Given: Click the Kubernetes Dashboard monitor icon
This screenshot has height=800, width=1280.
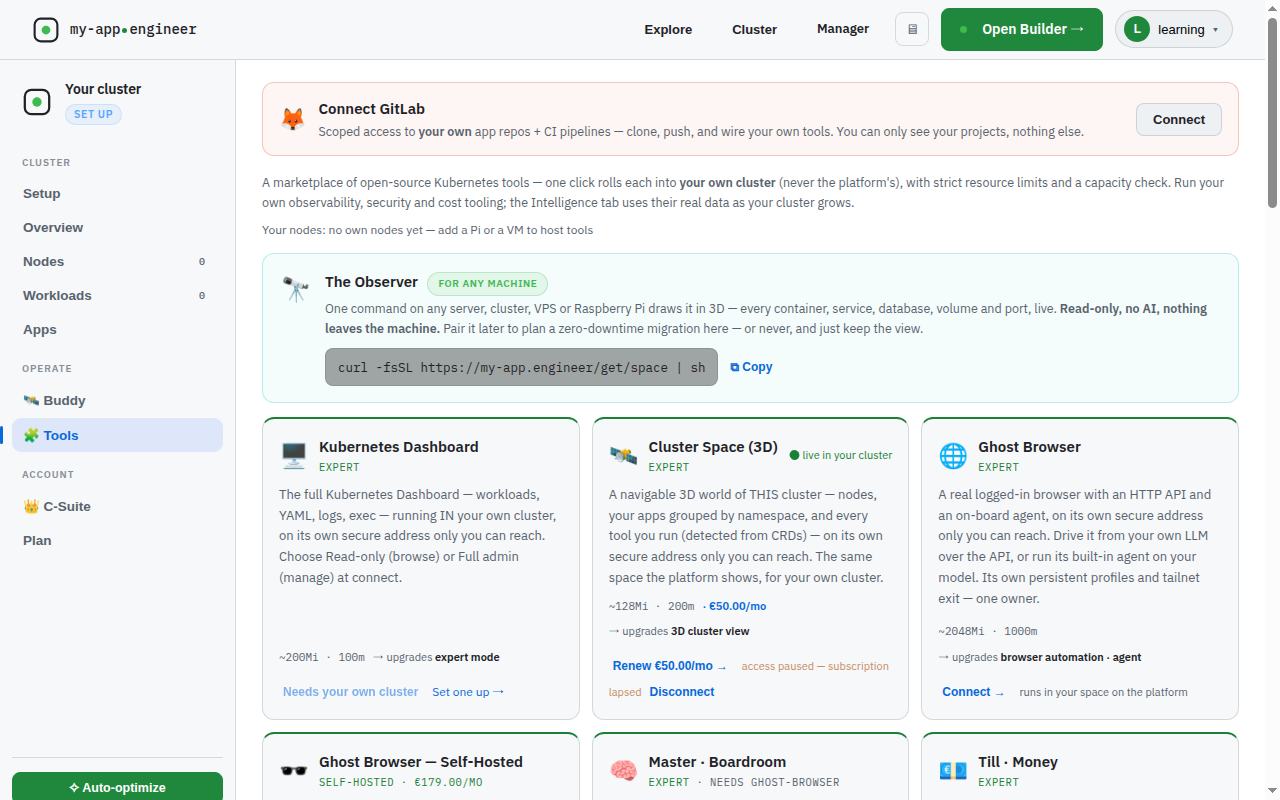Looking at the screenshot, I should coord(294,456).
